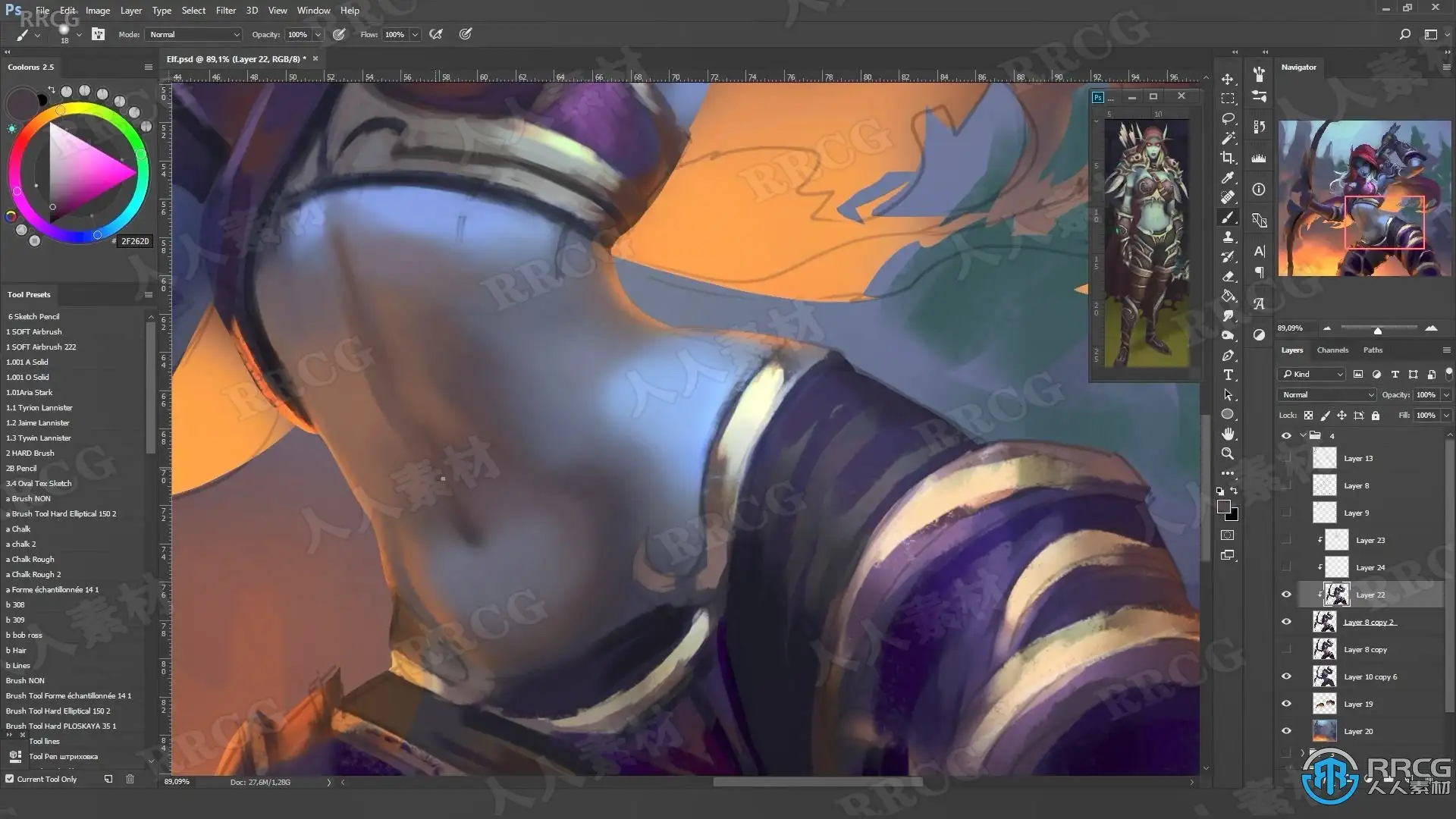This screenshot has height=819, width=1456.
Task: Open the Select menu
Action: pos(193,11)
